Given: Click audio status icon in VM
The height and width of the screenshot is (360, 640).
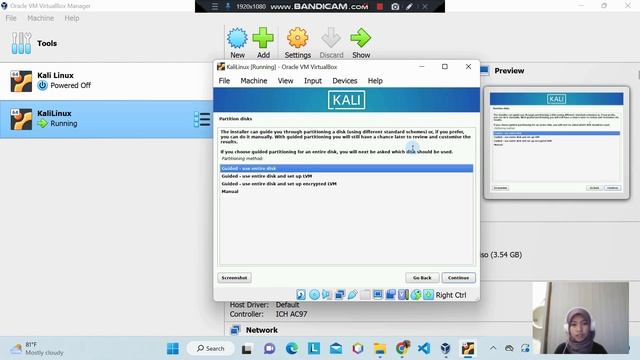Looking at the screenshot, I should tap(327, 295).
